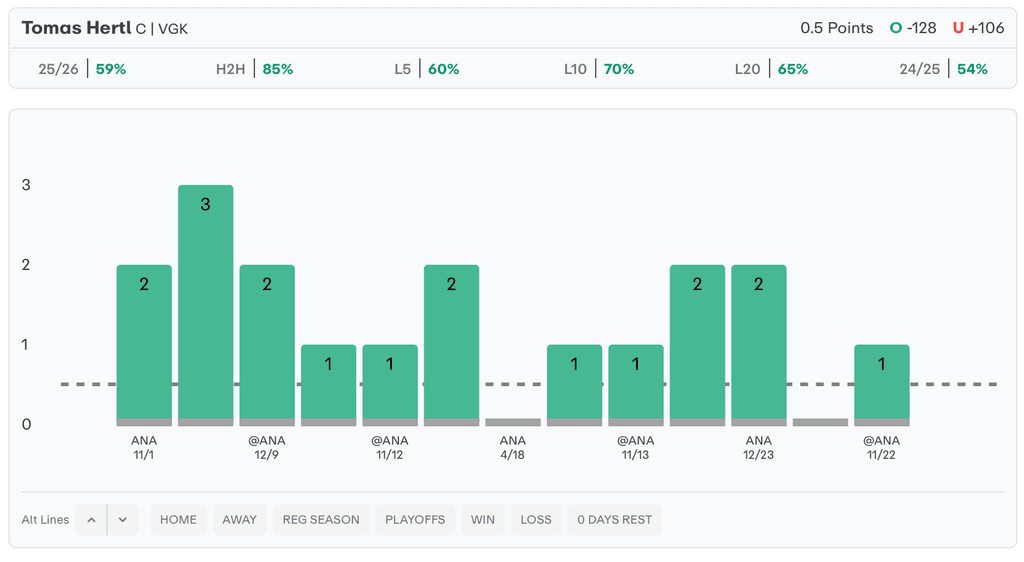Apply the 0 DAYS REST filter
The image size is (1024, 562).
(615, 520)
